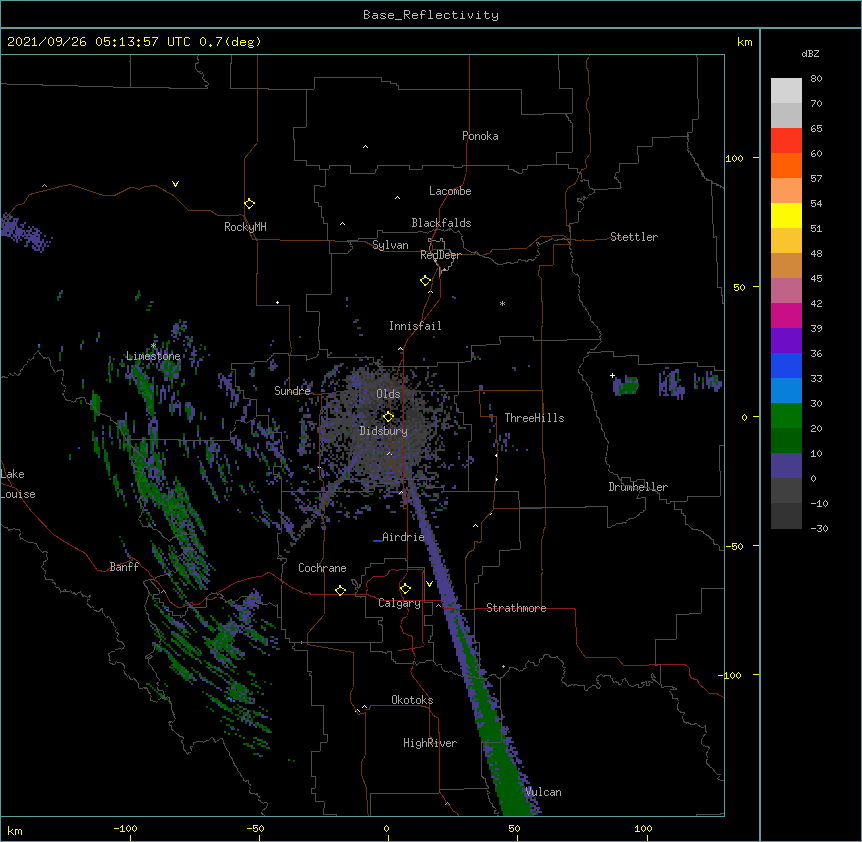Click the Olds town label

point(388,394)
